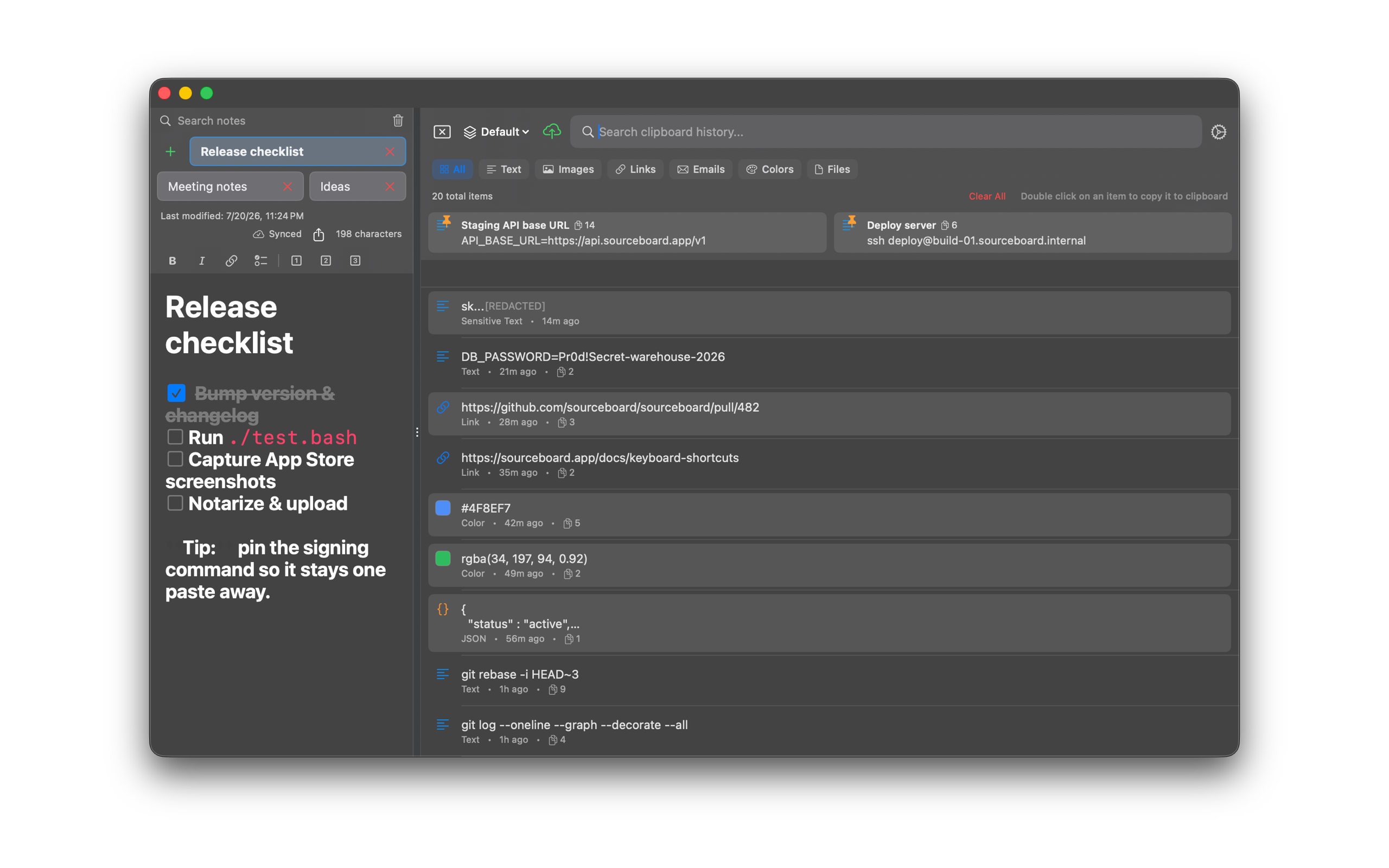Click the 198 characters count
This screenshot has width=1389, height=868.
point(368,234)
